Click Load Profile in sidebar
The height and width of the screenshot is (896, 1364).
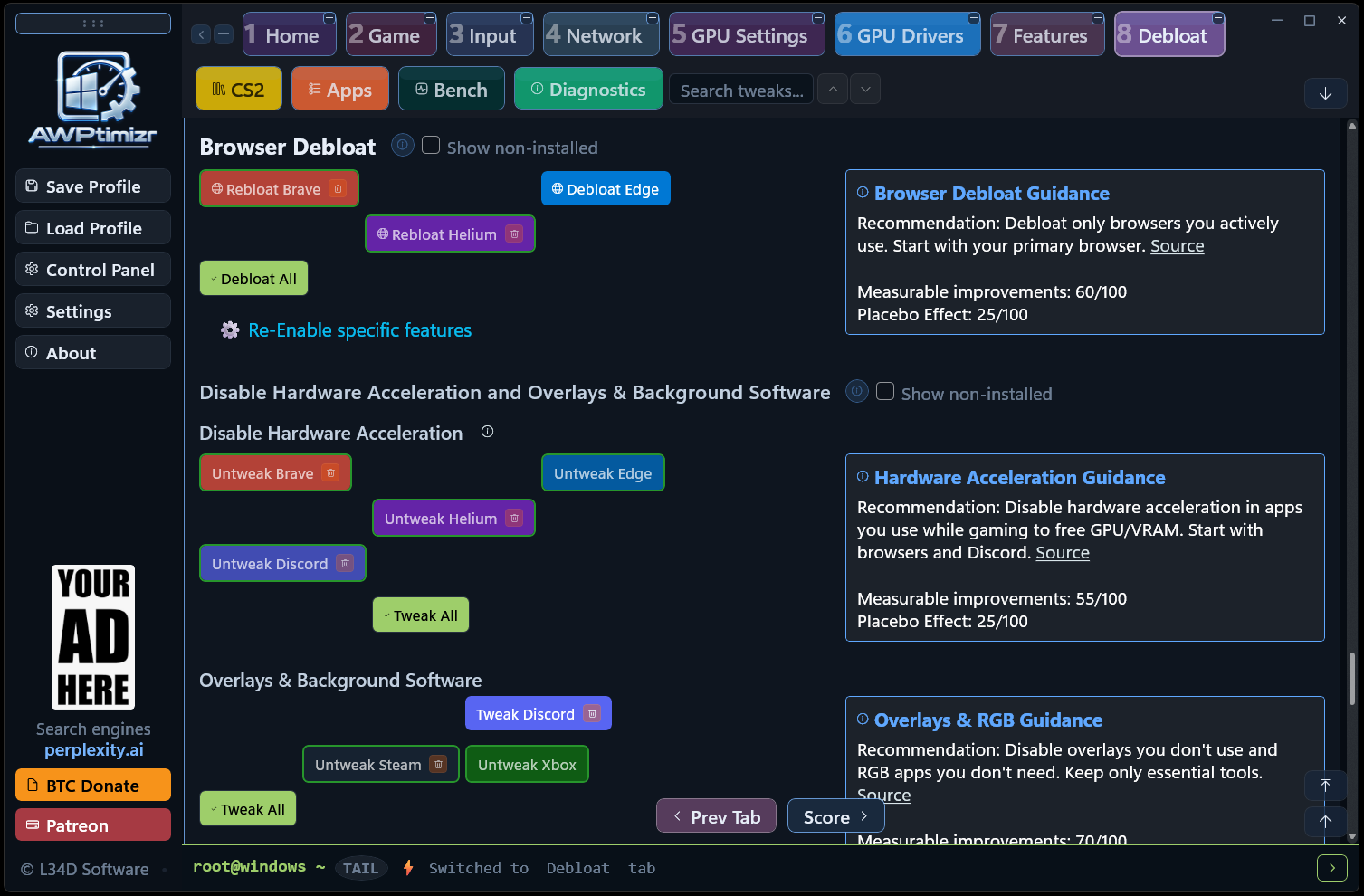93,227
